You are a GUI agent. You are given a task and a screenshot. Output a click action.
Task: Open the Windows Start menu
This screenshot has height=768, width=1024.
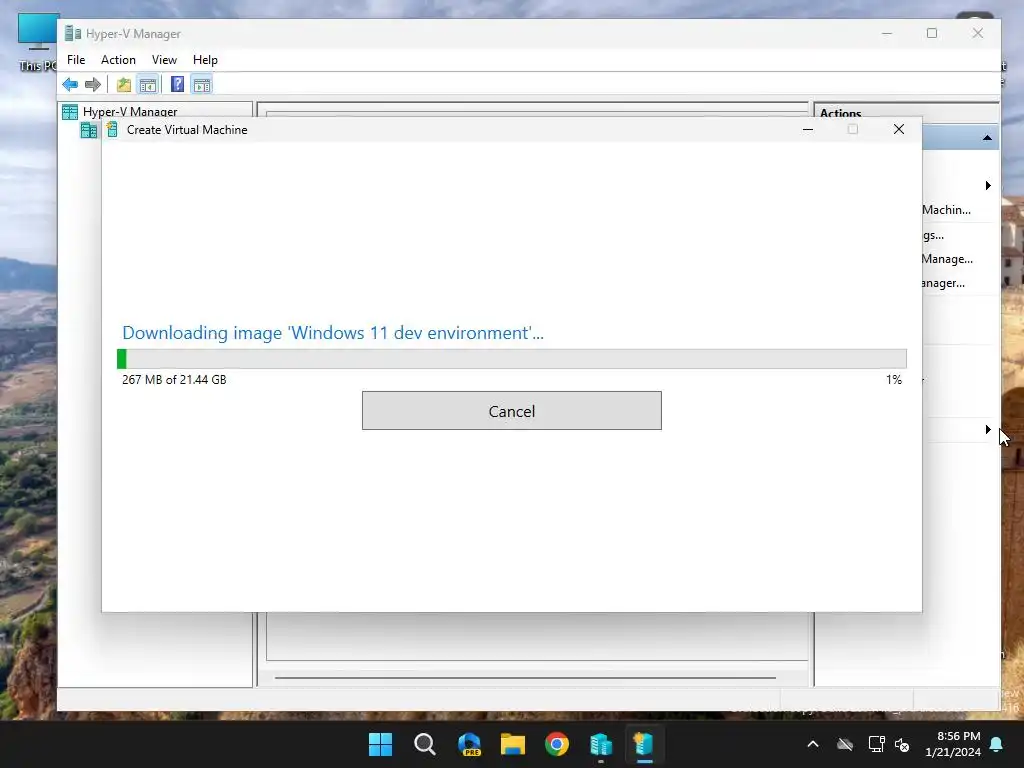click(380, 744)
